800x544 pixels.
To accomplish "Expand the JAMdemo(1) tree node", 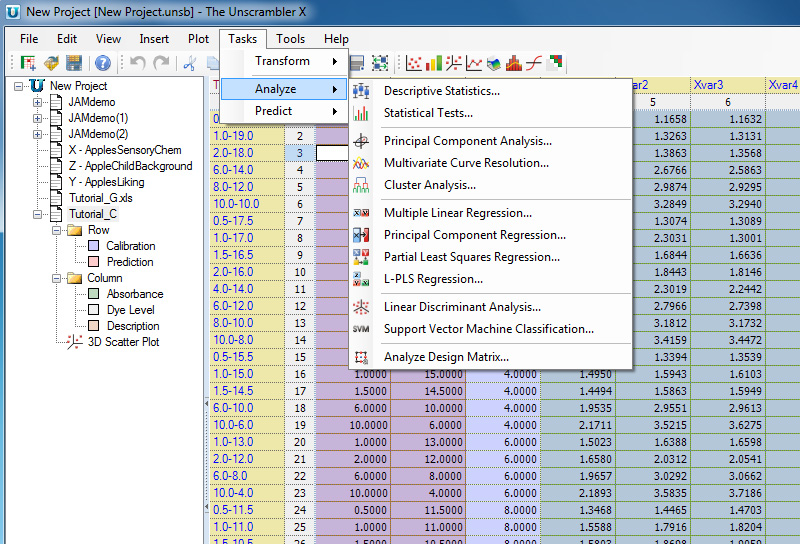I will 37,118.
